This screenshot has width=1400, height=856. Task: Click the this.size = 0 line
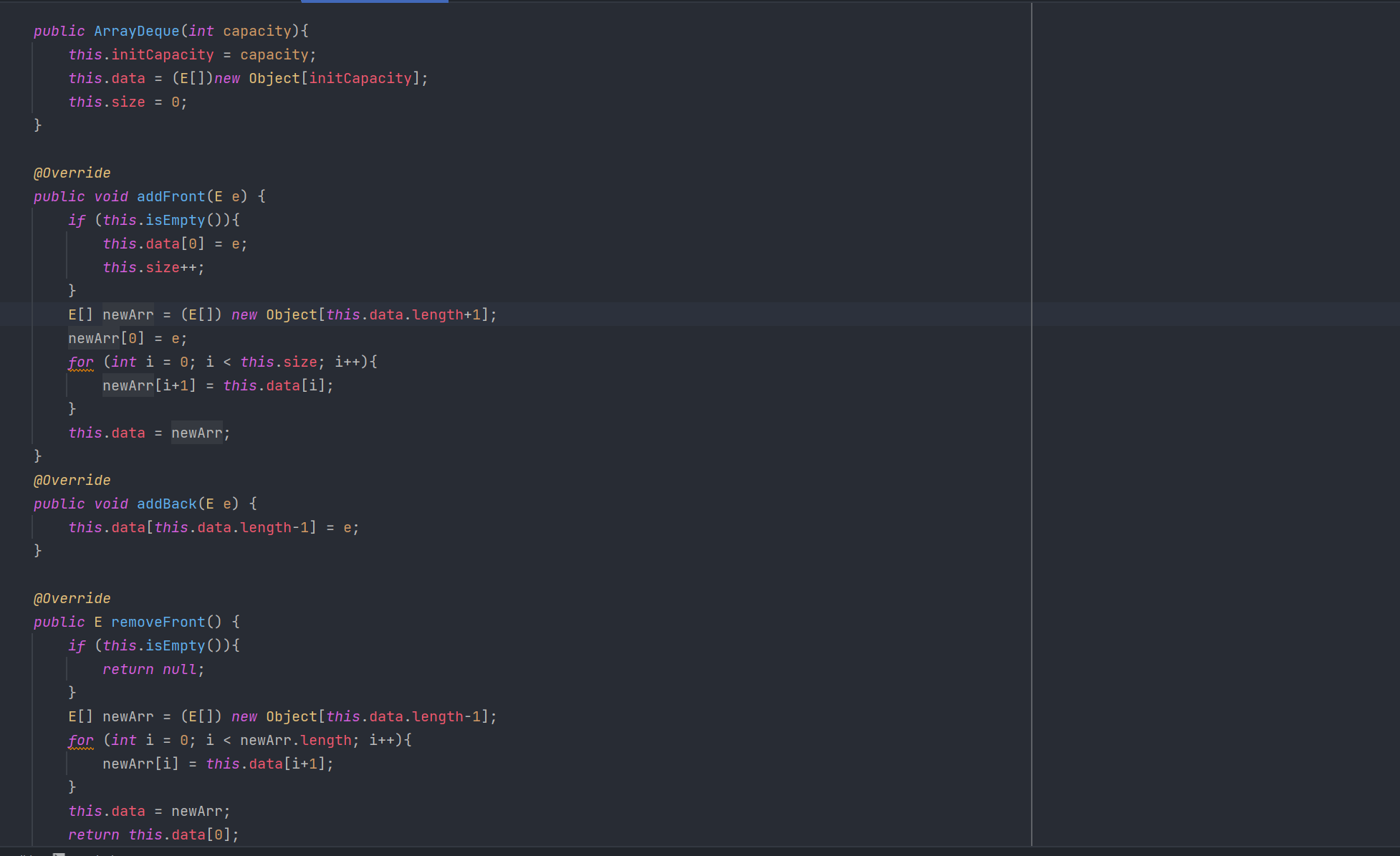[x=128, y=102]
